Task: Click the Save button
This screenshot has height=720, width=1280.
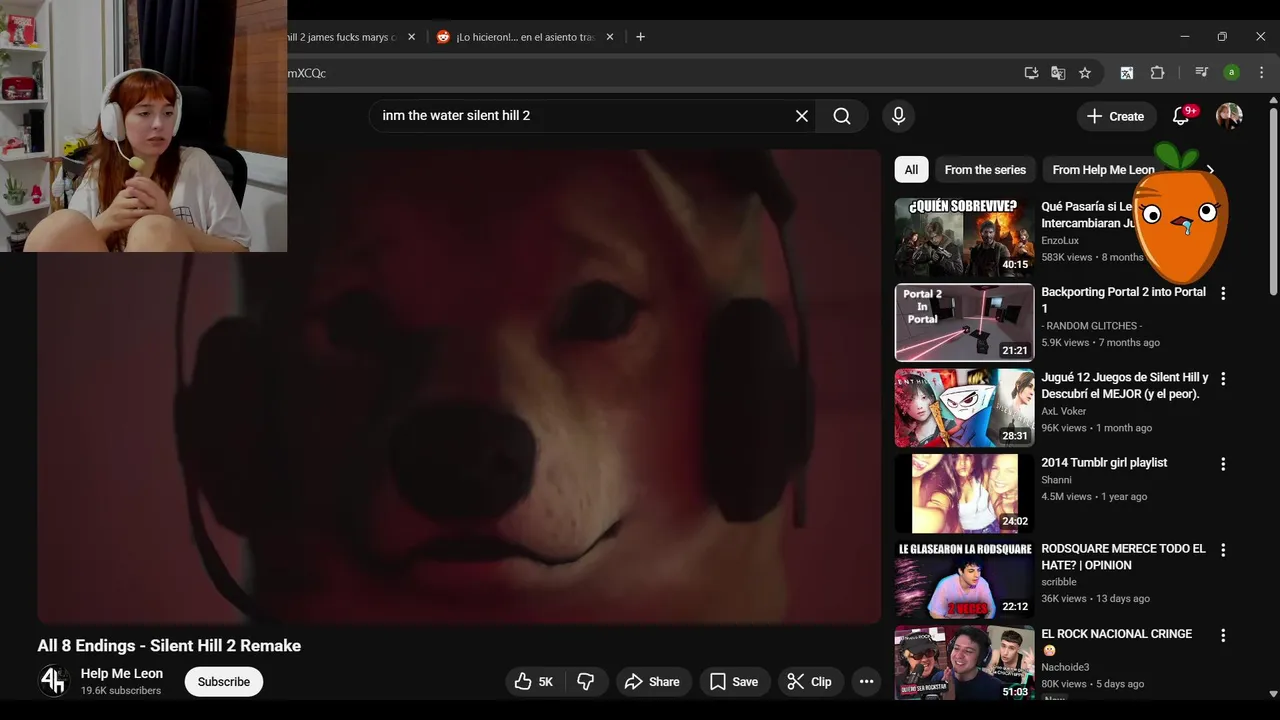Action: click(735, 682)
